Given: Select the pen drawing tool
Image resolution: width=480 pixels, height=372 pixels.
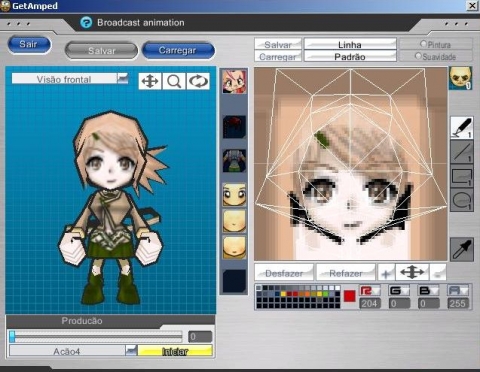Looking at the screenshot, I should (x=462, y=127).
